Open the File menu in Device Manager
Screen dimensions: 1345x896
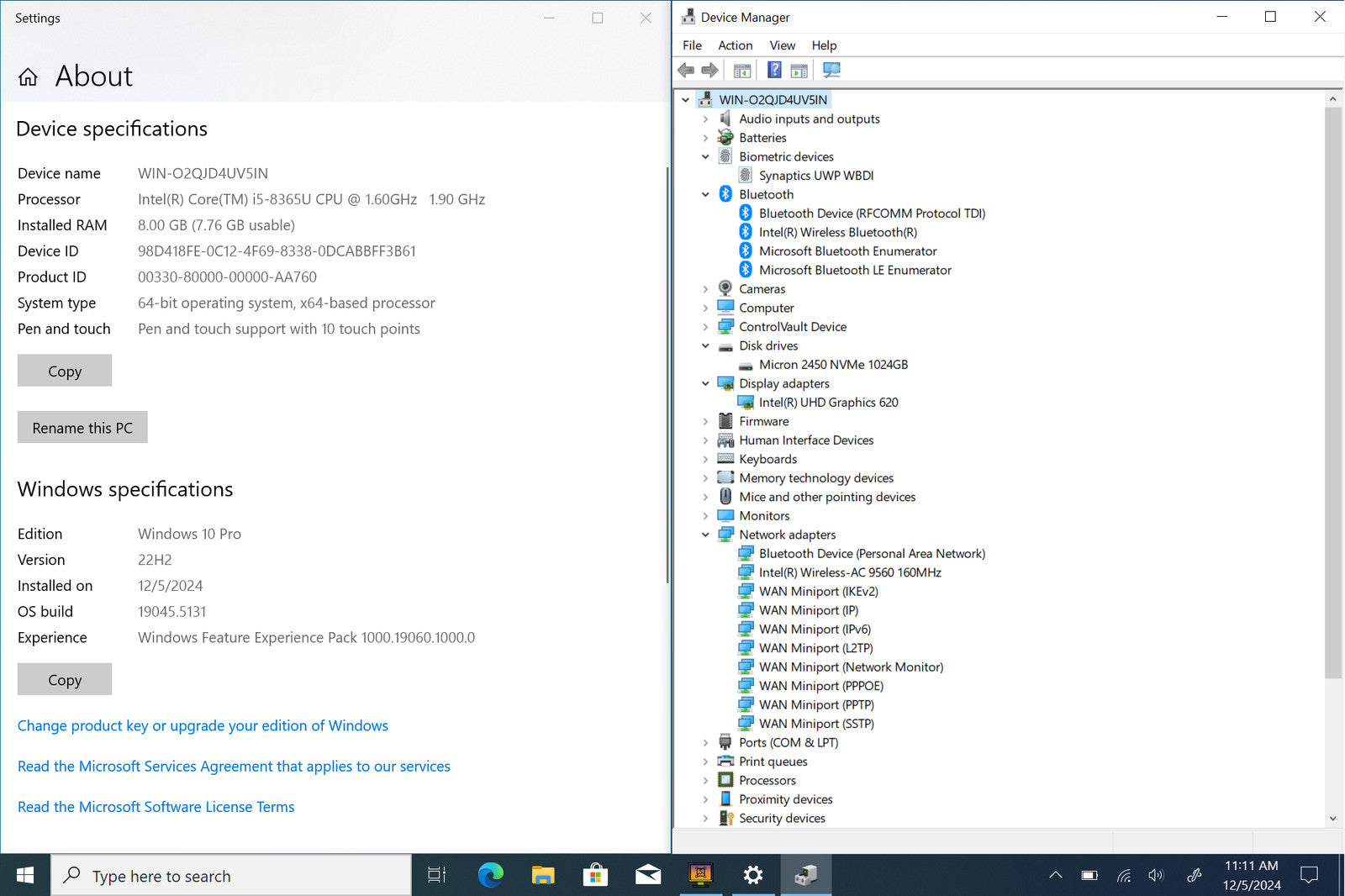pos(692,45)
